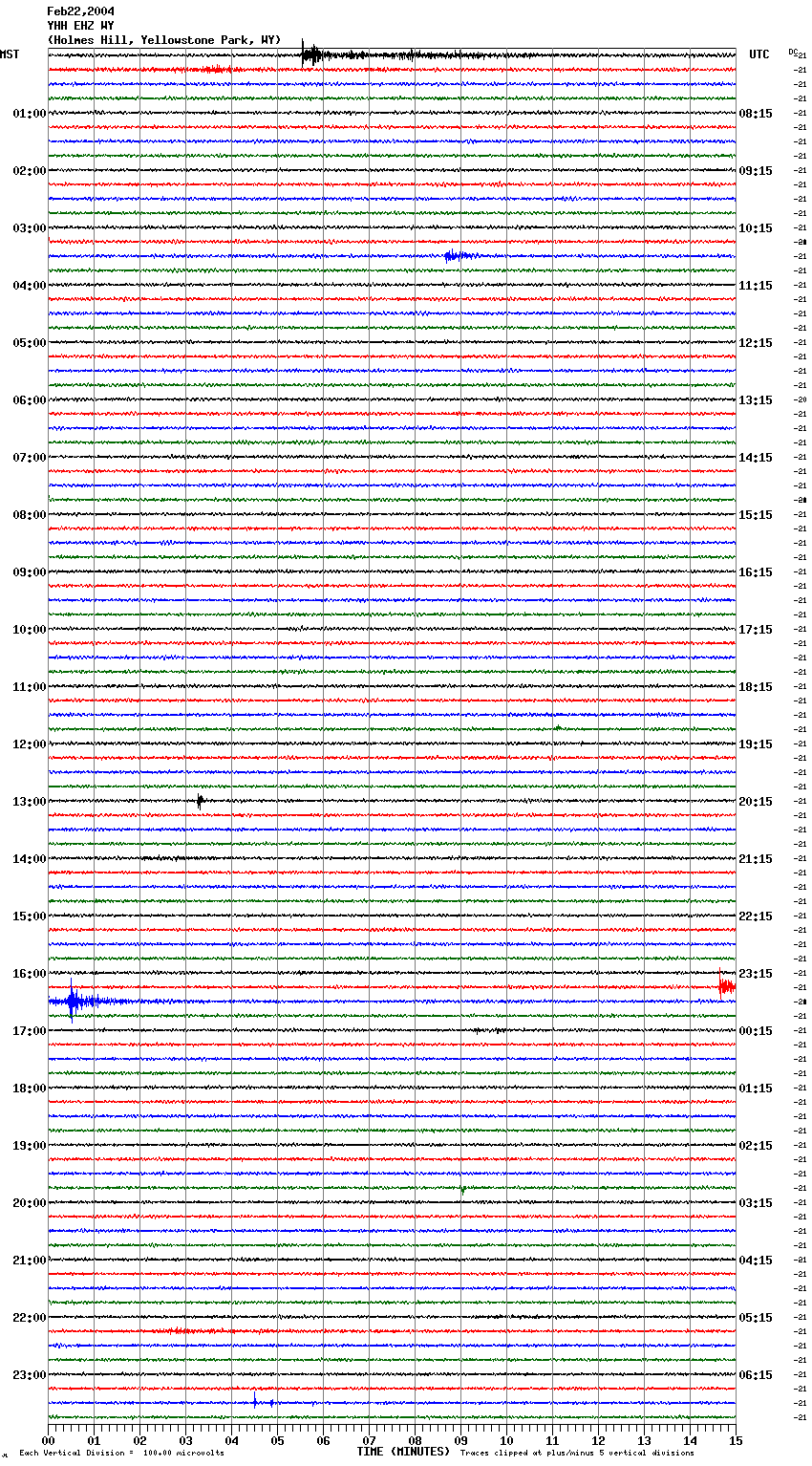Select the 10:00 MST row label

coord(30,630)
